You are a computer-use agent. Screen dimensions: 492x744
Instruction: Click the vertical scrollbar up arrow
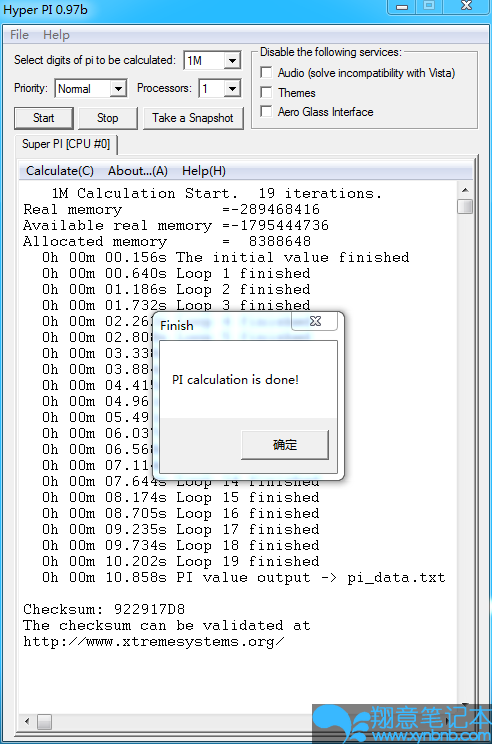465,190
